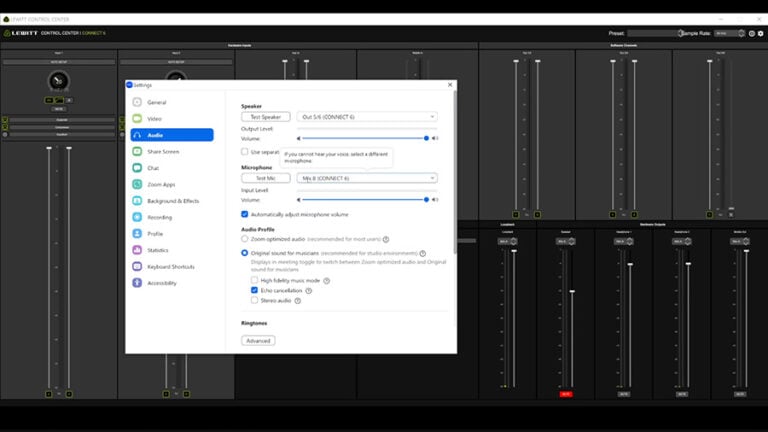Click the Headphones 1 output fader handle
This screenshot has height=432, width=768.
click(x=630, y=264)
